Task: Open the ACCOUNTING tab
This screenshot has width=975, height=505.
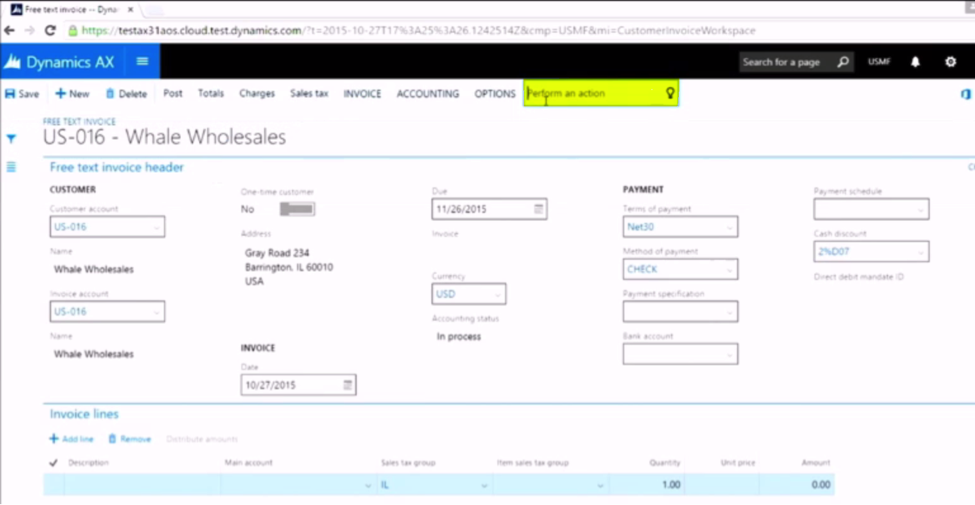Action: pos(428,94)
